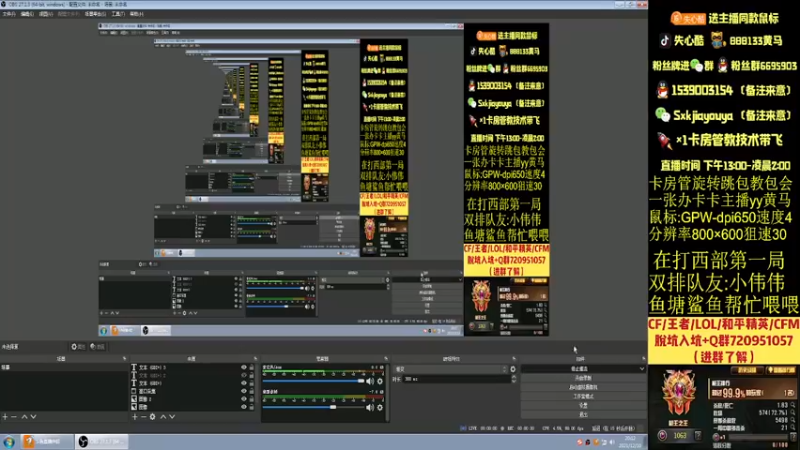This screenshot has height=450, width=800.
Task: Add a new source with plus icon
Action: (135, 417)
